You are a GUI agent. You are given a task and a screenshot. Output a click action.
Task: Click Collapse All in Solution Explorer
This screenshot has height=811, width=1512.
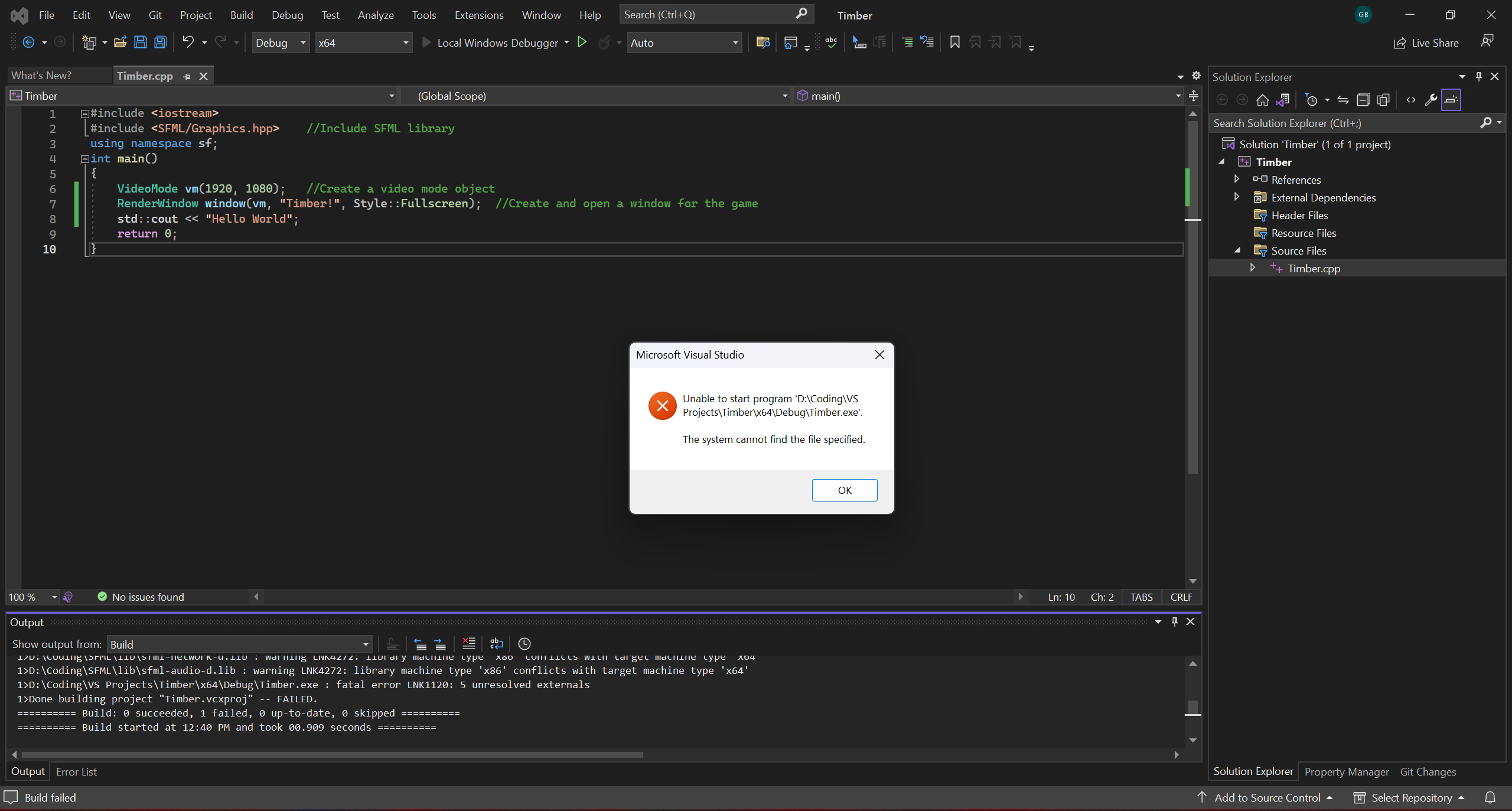(1363, 100)
